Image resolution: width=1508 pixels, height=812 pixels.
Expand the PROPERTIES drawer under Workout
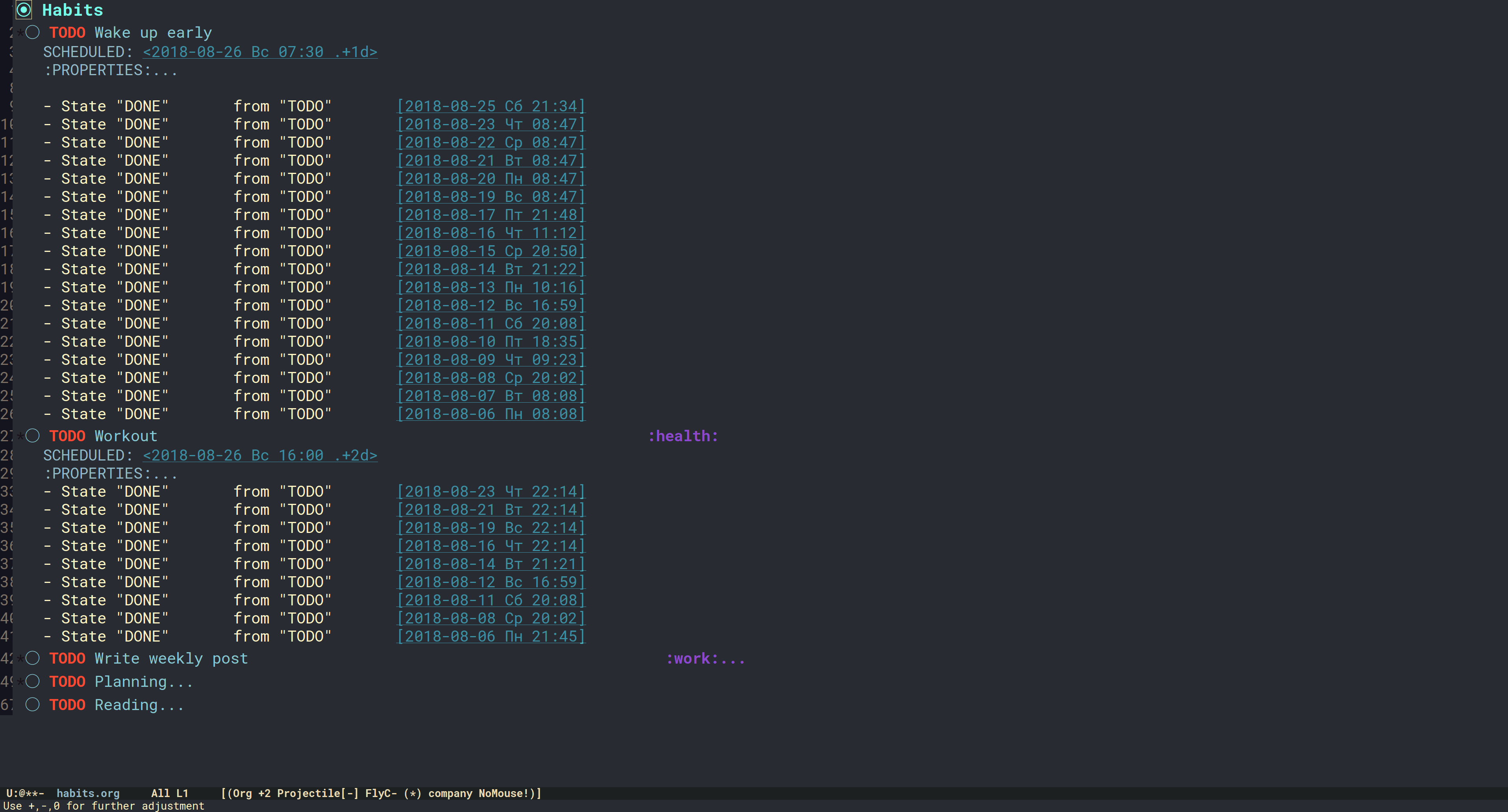tap(110, 474)
